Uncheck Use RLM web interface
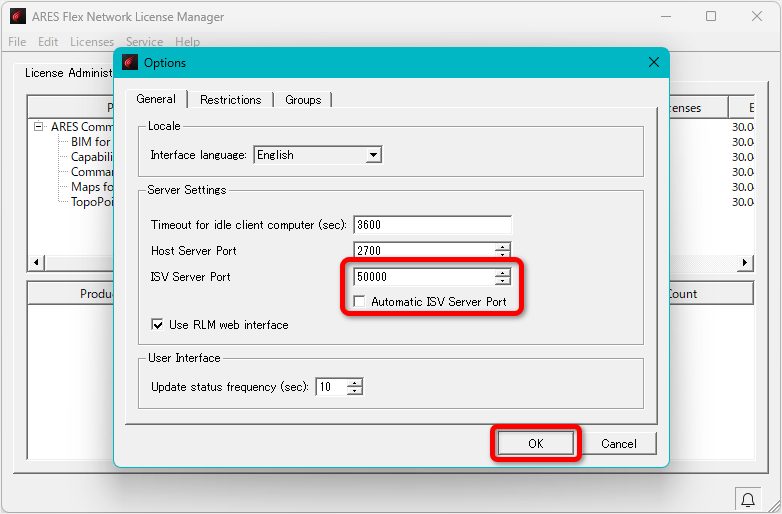Viewport: 782px width, 514px height. [x=157, y=325]
